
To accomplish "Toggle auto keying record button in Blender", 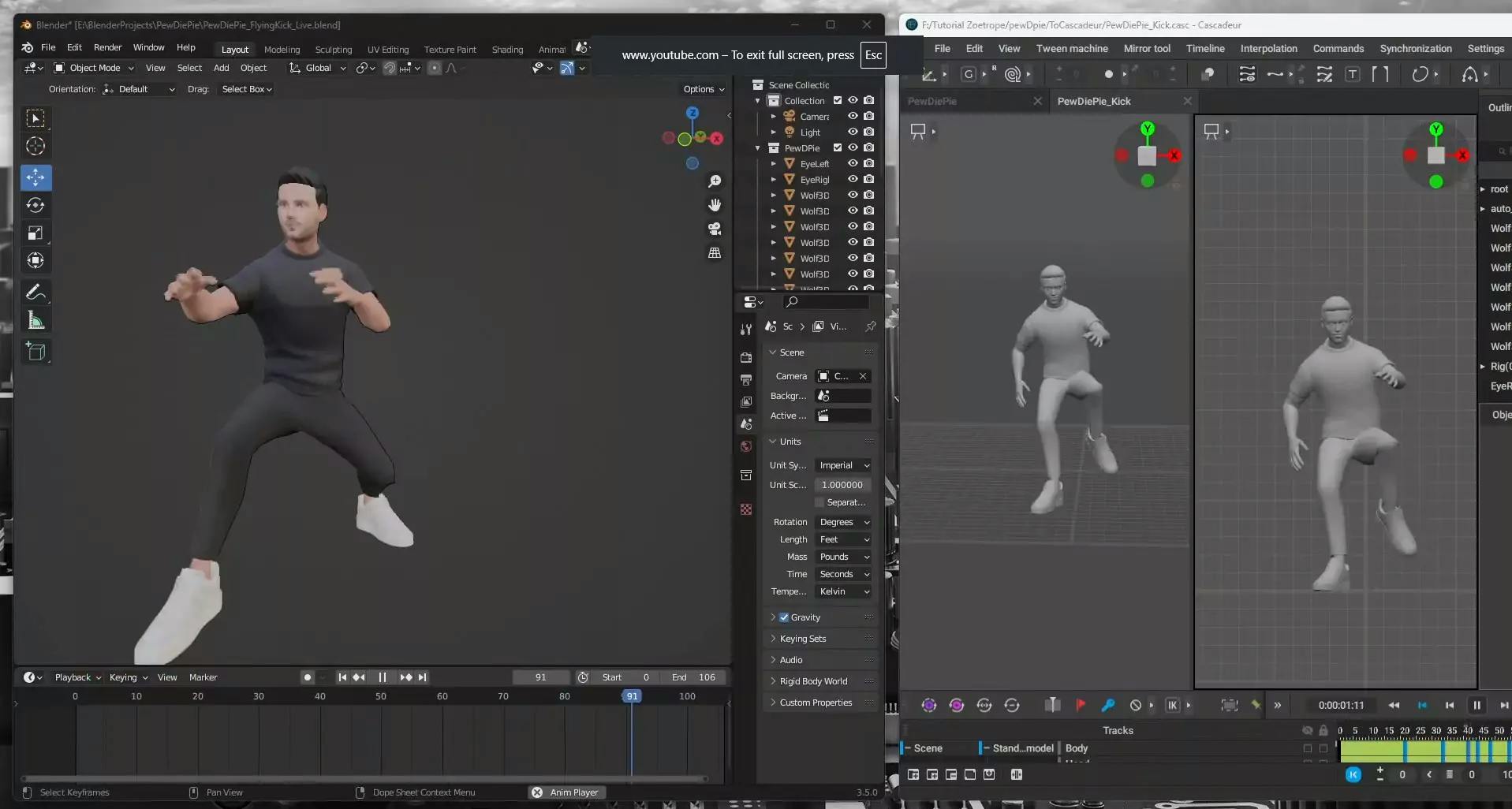I will 308,677.
